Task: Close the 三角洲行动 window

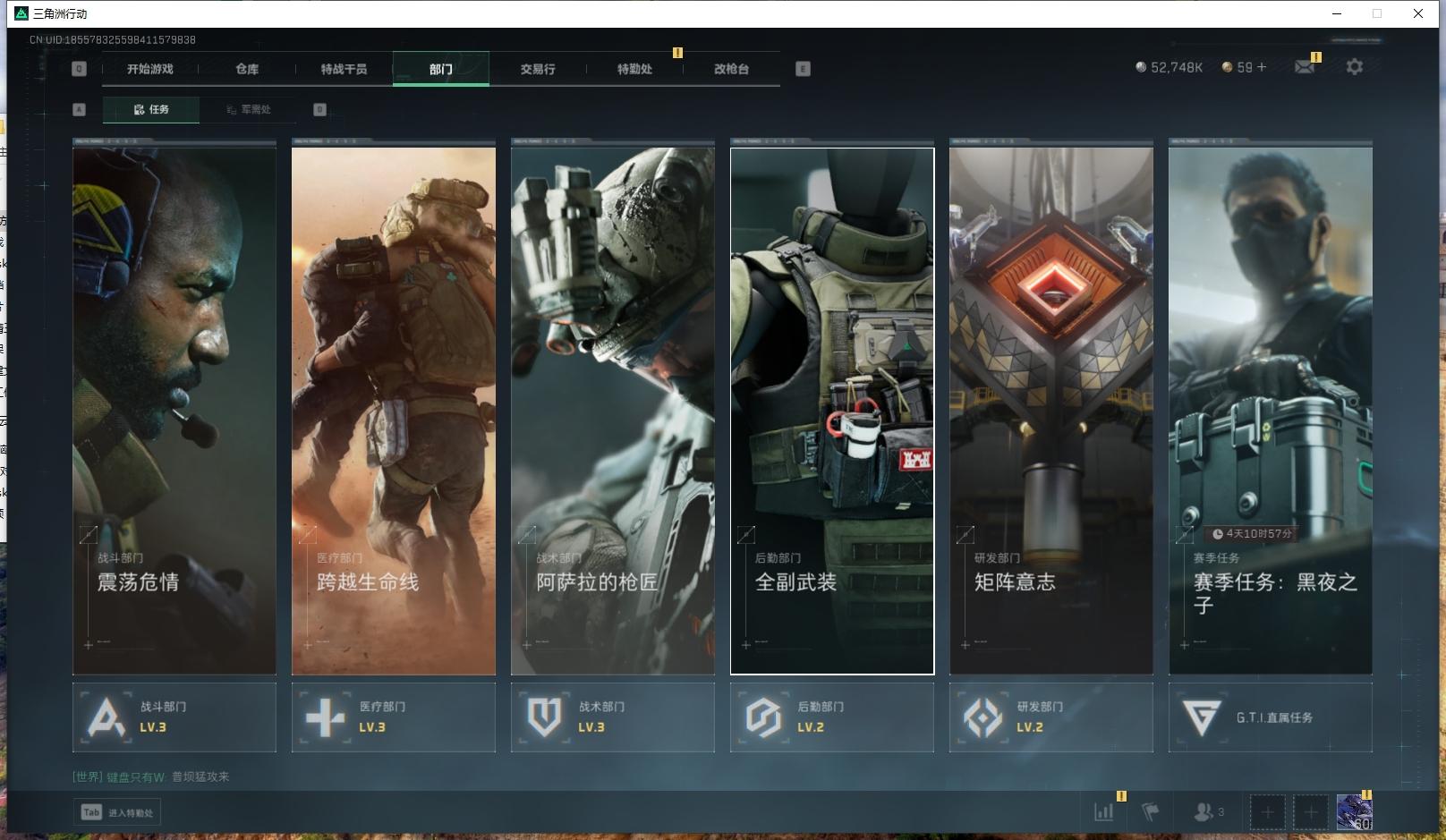Action: tap(1418, 13)
